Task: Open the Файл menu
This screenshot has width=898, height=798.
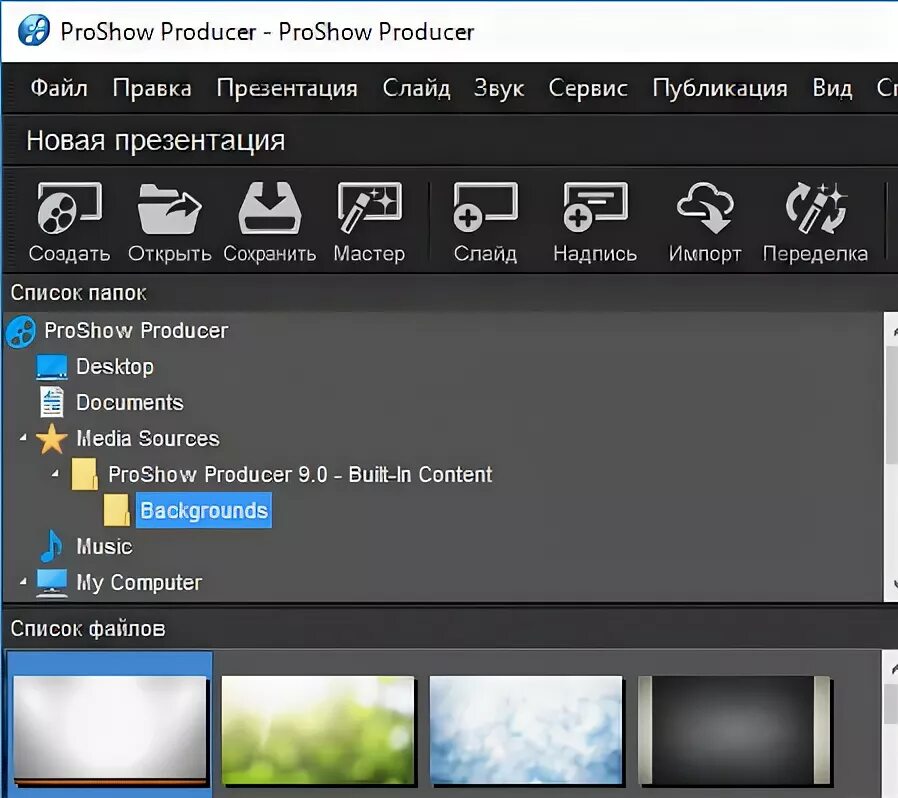Action: tap(59, 88)
